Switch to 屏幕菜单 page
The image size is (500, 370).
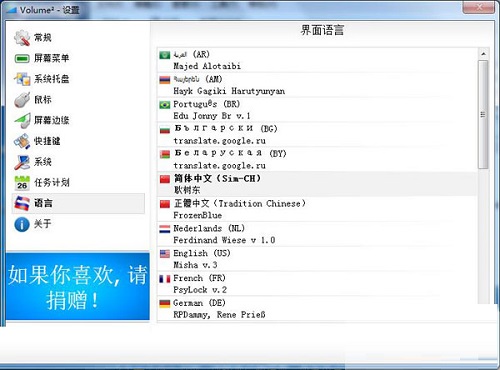51,58
